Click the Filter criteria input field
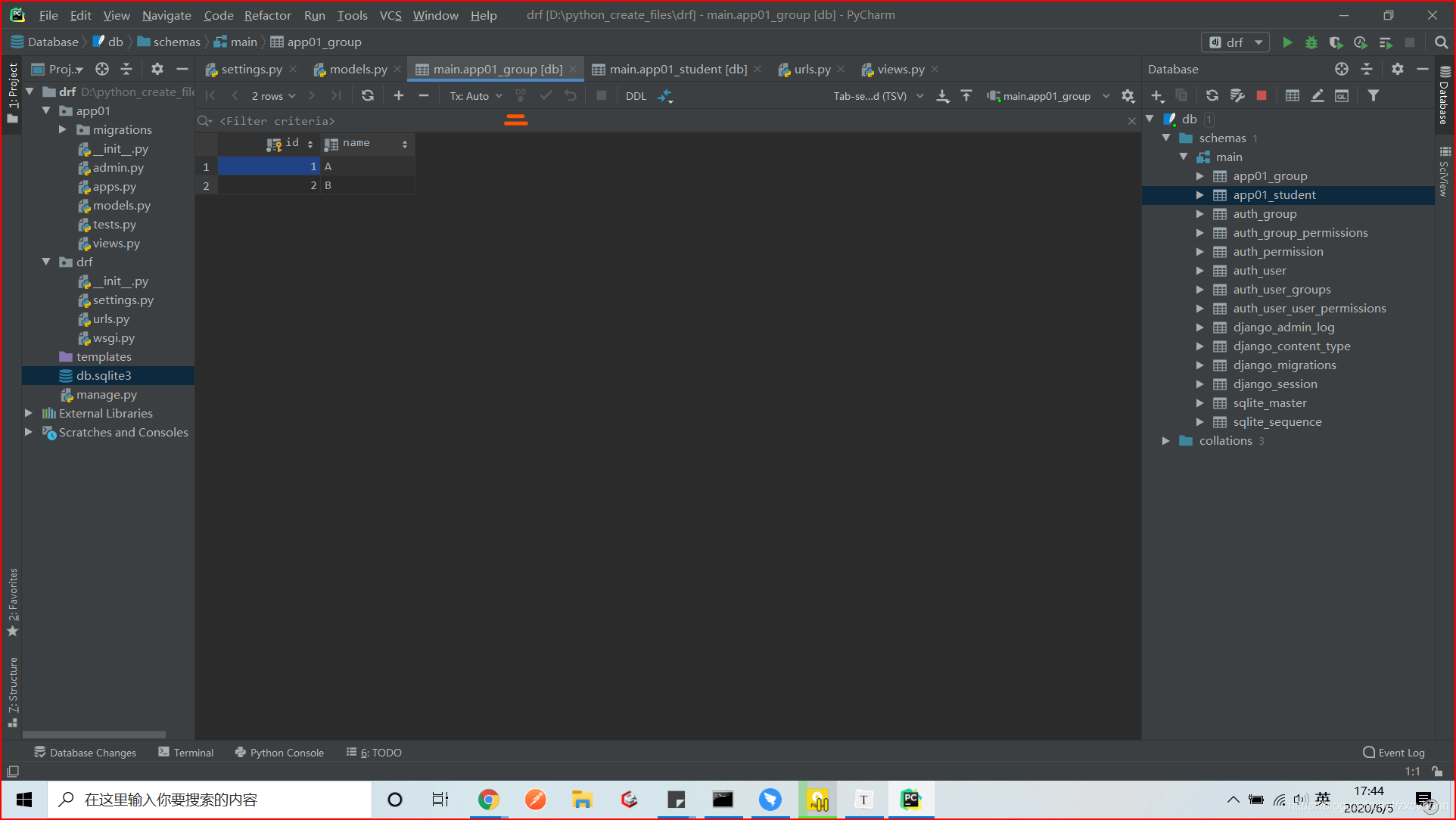This screenshot has height=820, width=1456. click(x=277, y=121)
